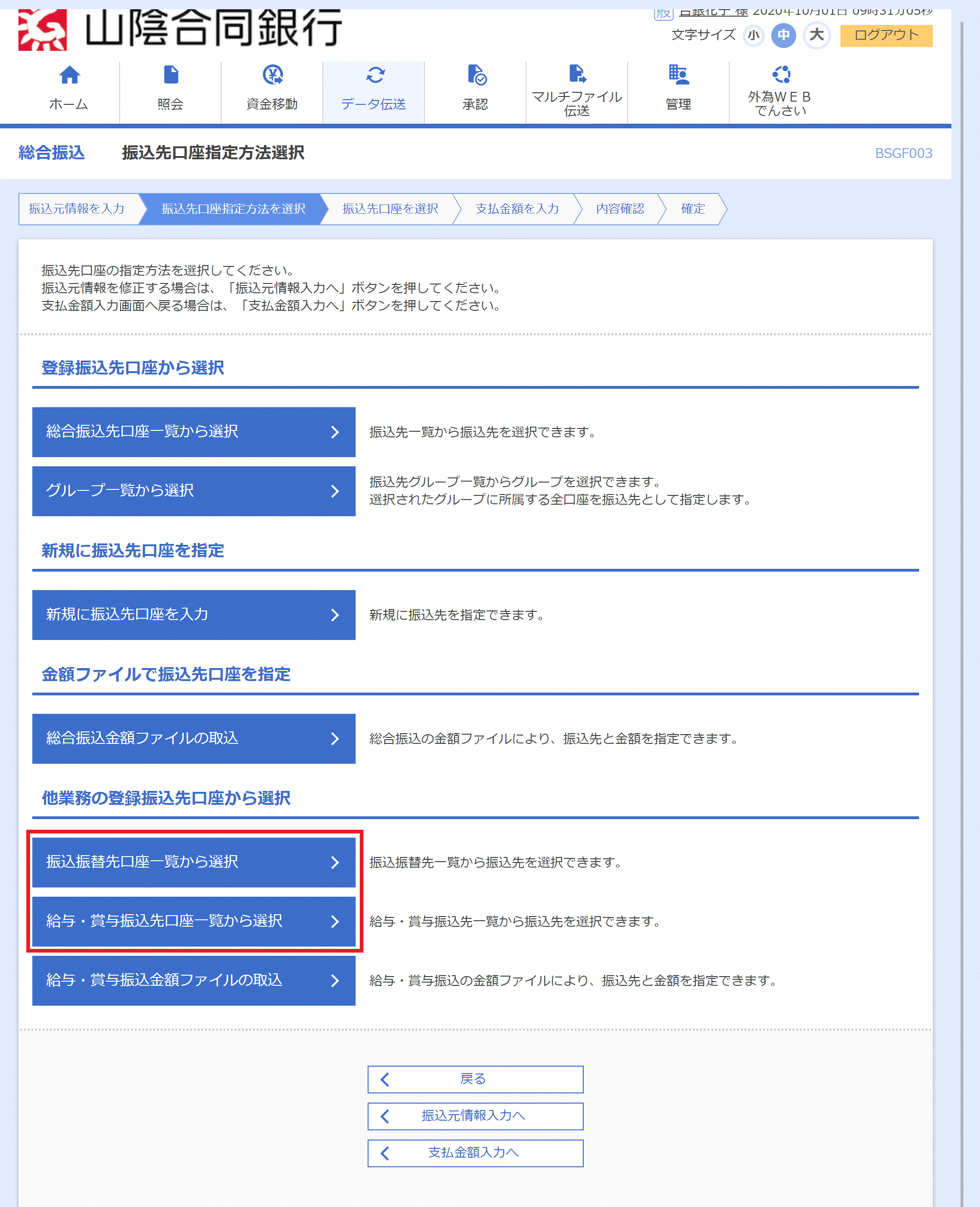Click the 照会 document icon
The height and width of the screenshot is (1207, 980).
pos(170,74)
